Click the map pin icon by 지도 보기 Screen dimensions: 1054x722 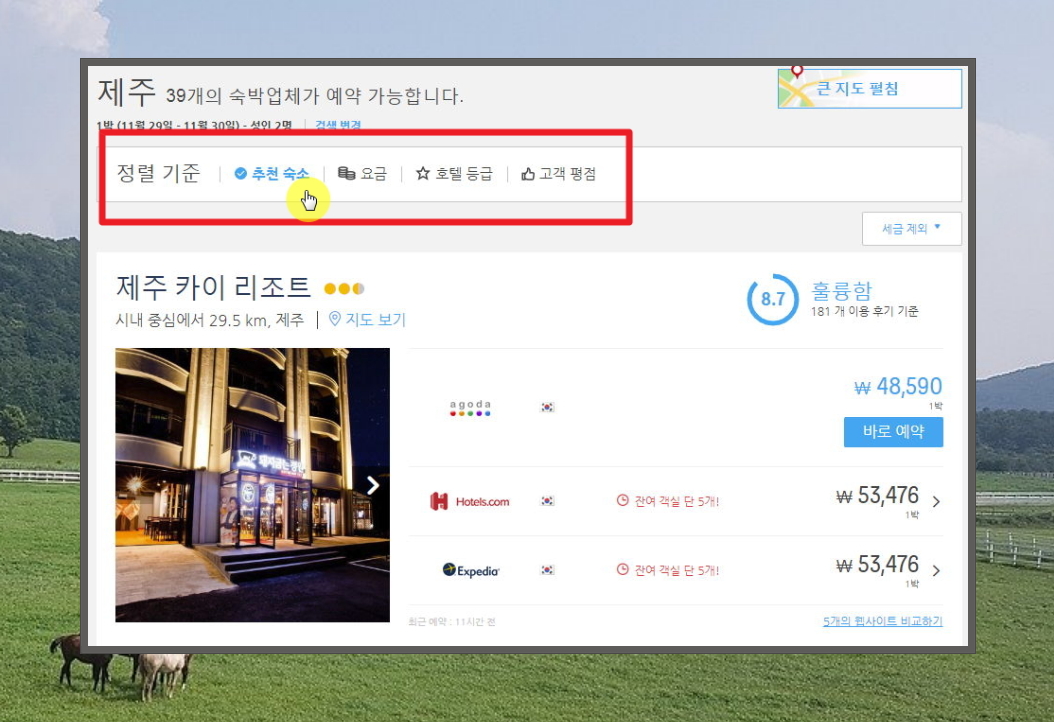click(x=334, y=319)
